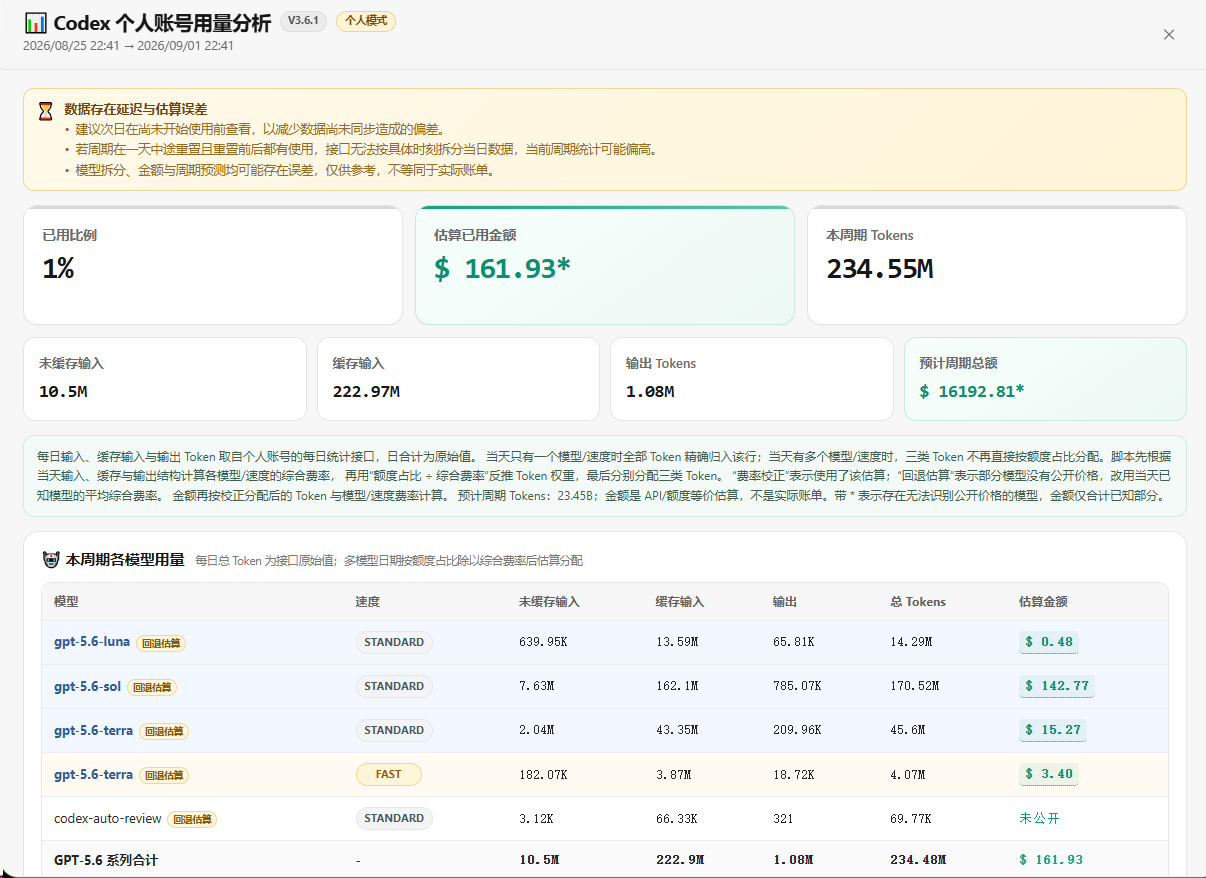Click the 14.29M total tokens cell

(x=911, y=642)
